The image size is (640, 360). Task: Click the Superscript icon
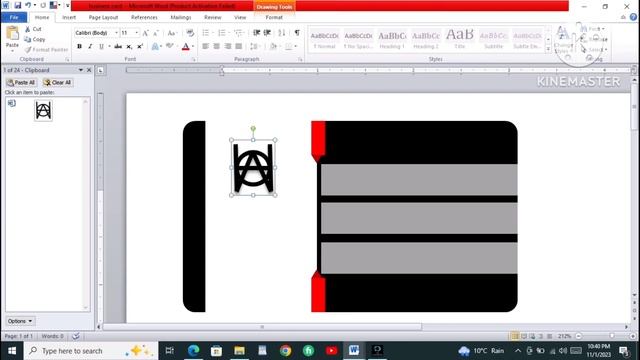tap(140, 47)
